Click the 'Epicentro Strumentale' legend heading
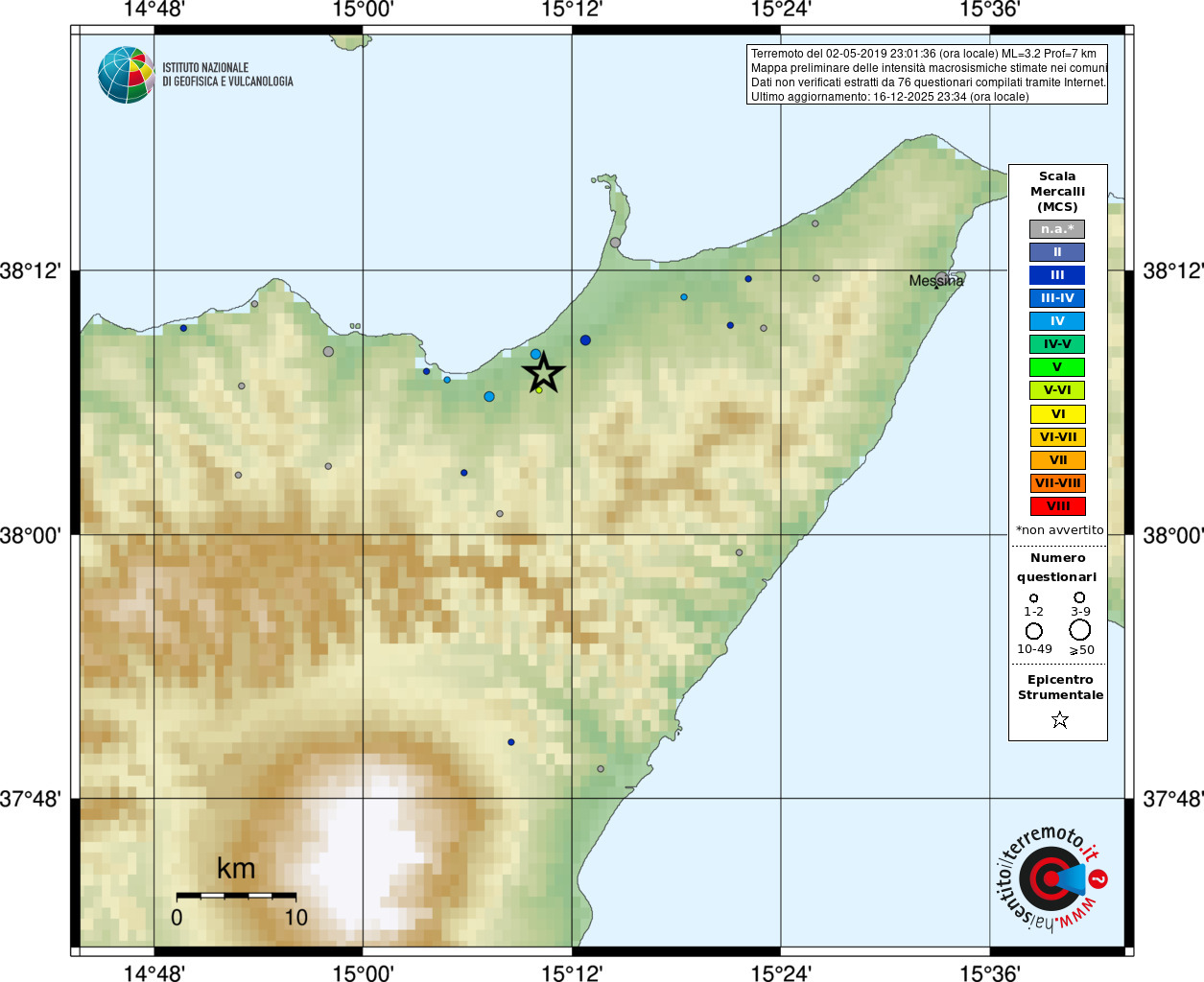 (x=1060, y=688)
